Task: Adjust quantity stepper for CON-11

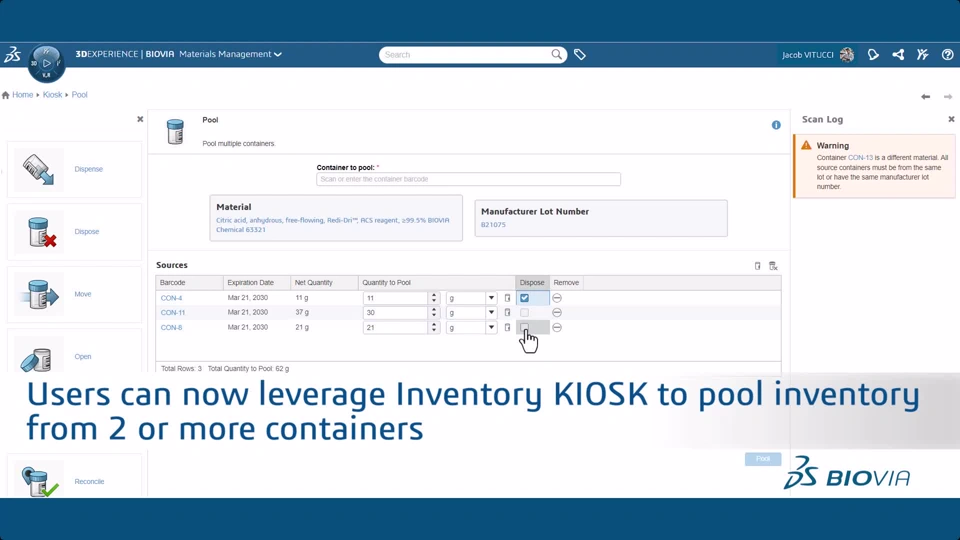Action: (434, 313)
